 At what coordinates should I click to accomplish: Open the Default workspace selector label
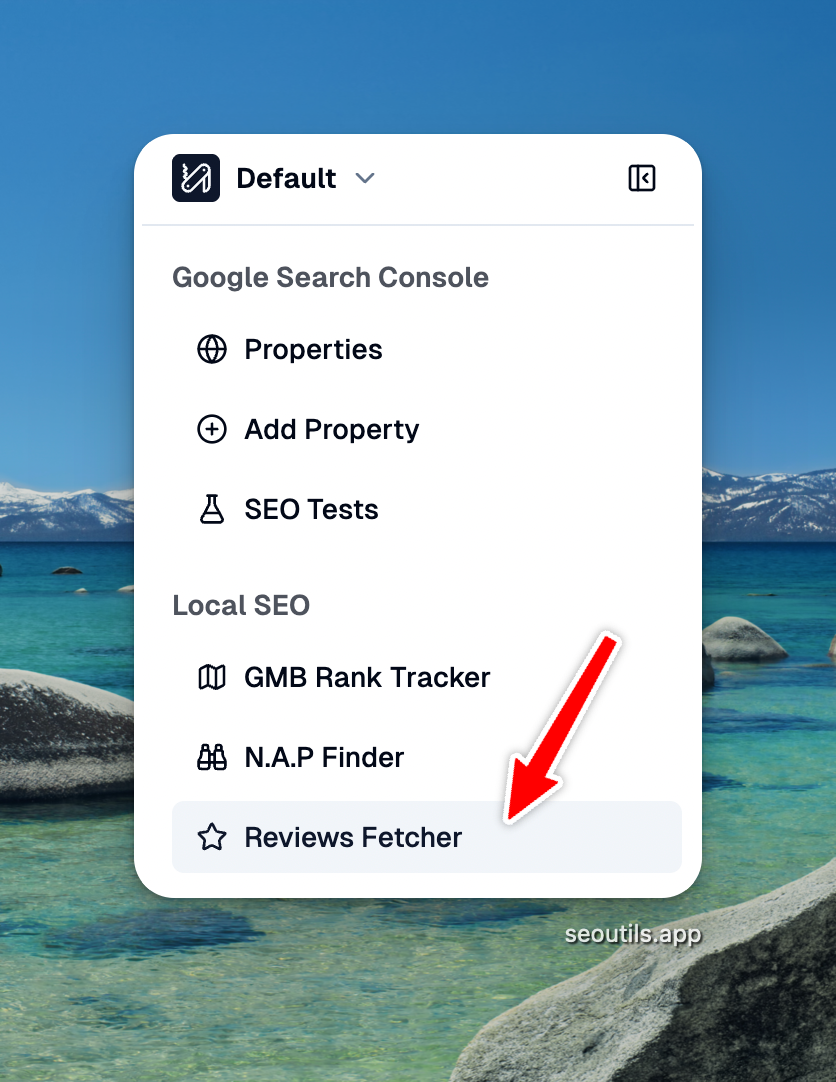(x=286, y=178)
